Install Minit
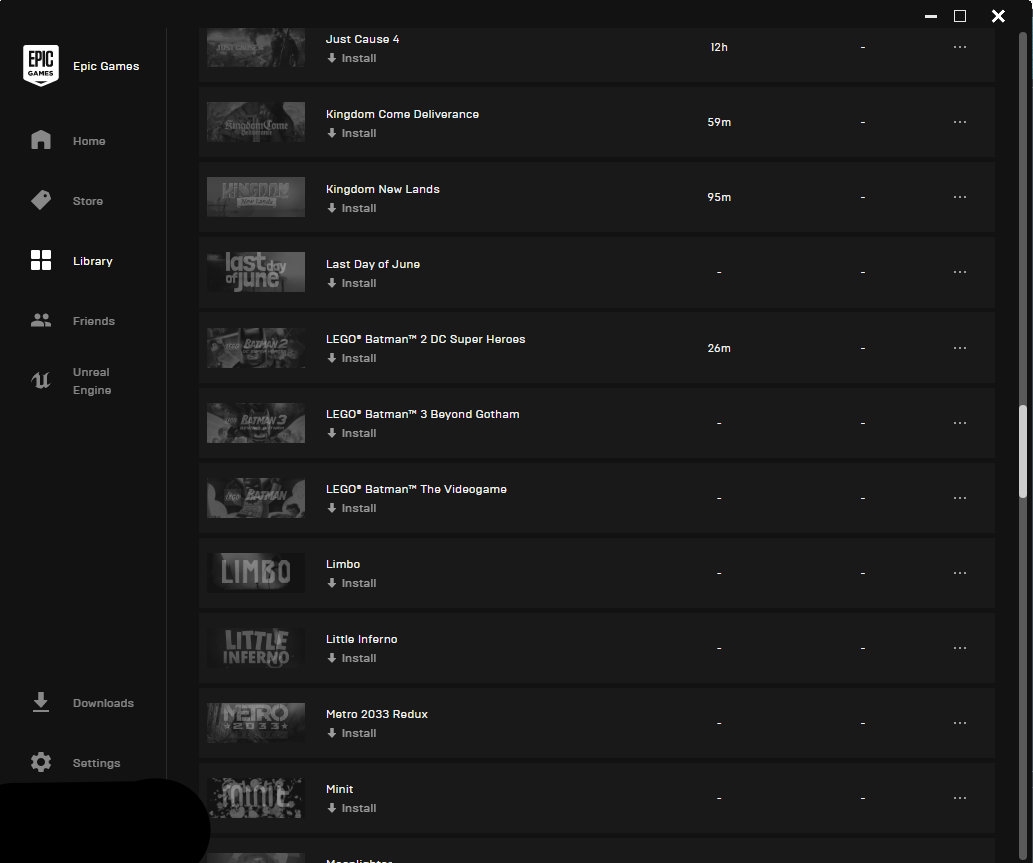1033x863 pixels. pos(352,809)
